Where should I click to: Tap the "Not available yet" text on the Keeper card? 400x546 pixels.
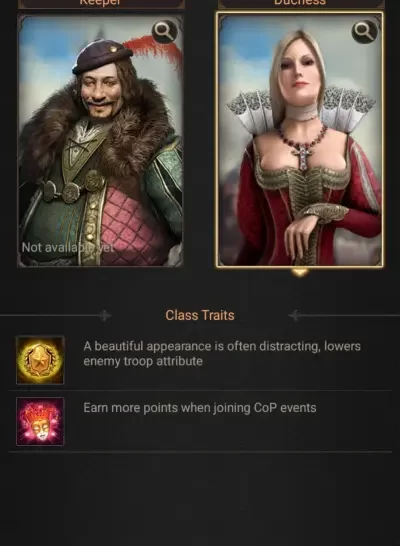tap(68, 248)
